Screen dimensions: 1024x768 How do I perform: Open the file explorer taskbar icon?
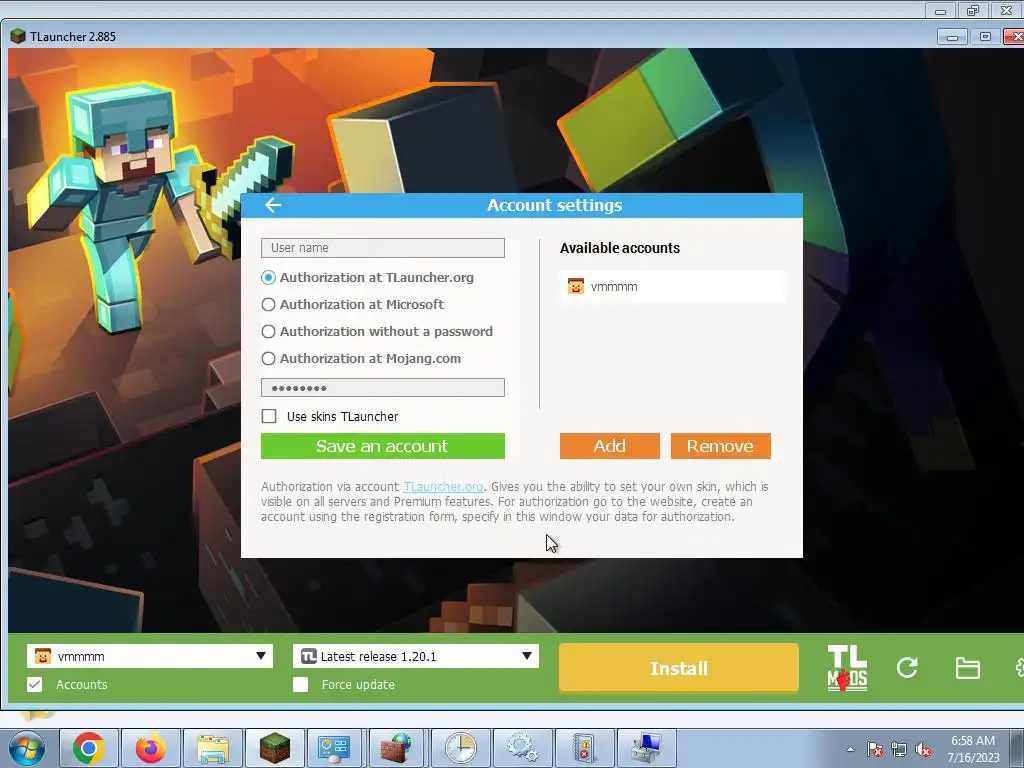click(x=213, y=748)
